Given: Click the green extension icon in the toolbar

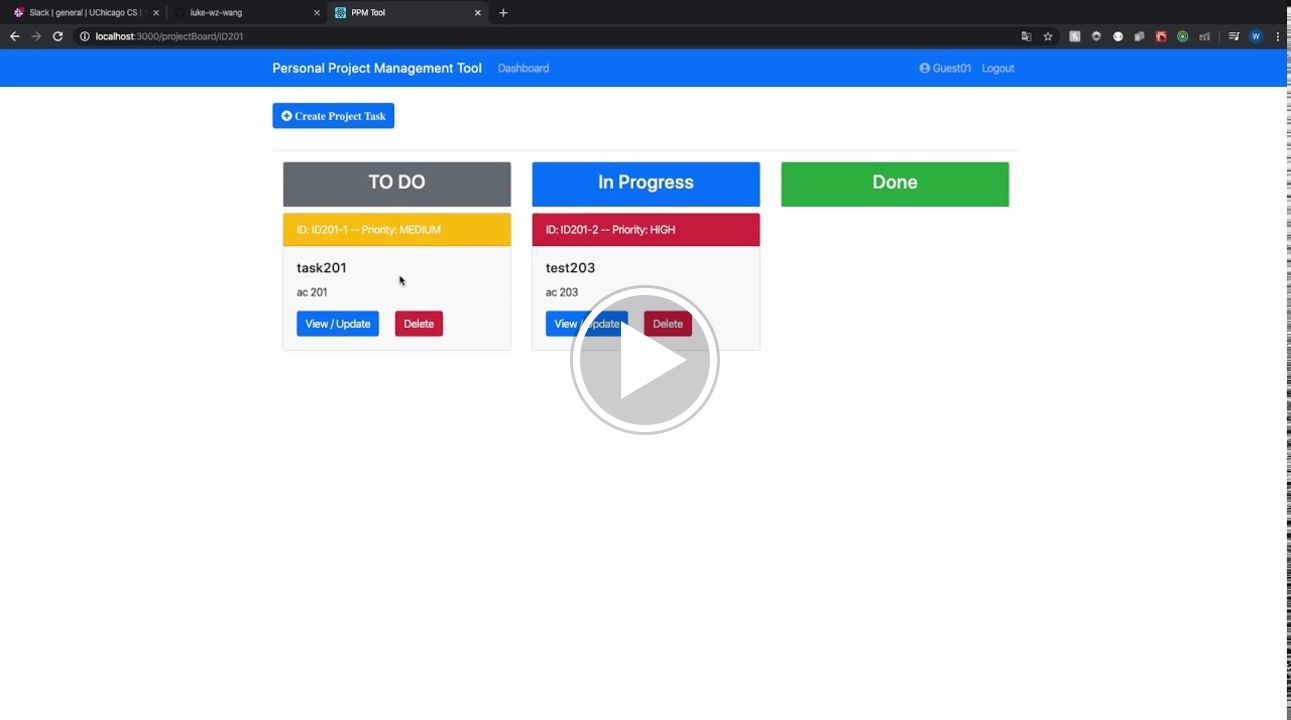Looking at the screenshot, I should (x=1182, y=35).
